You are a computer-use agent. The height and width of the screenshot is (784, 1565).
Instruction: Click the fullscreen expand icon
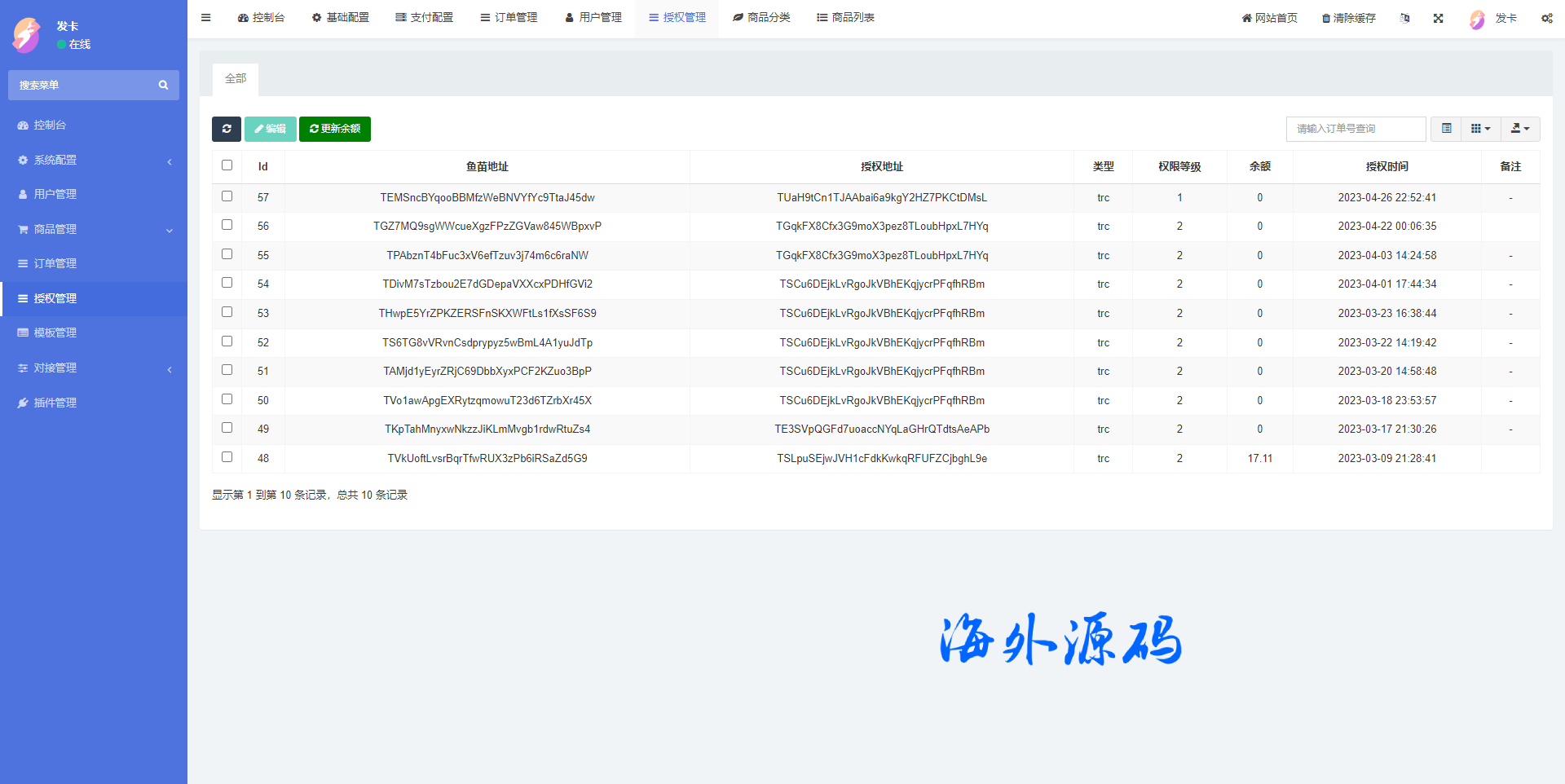[x=1438, y=18]
